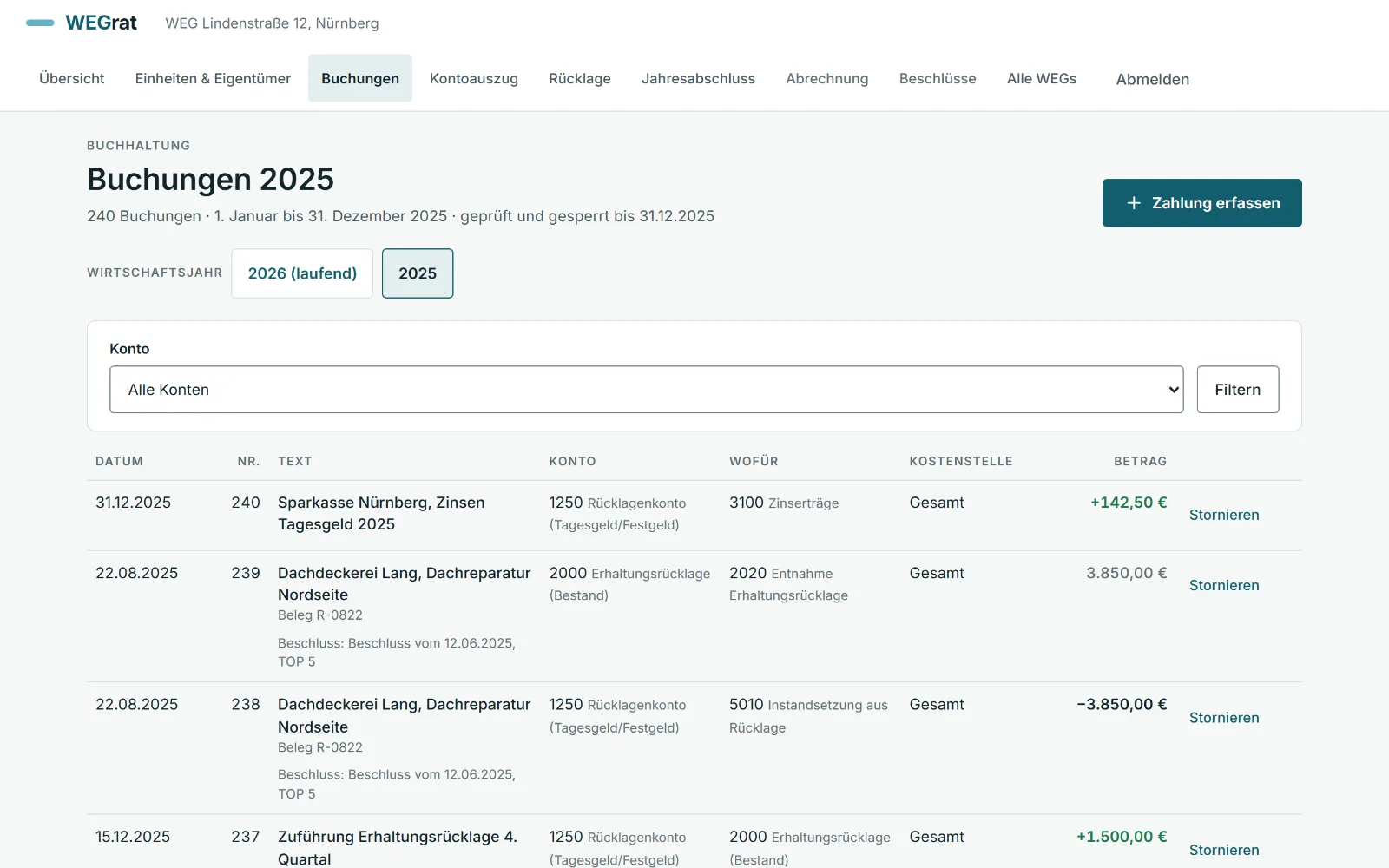Click the amount +1.500,00 €
Viewport: 1389px width, 868px height.
(x=1122, y=837)
